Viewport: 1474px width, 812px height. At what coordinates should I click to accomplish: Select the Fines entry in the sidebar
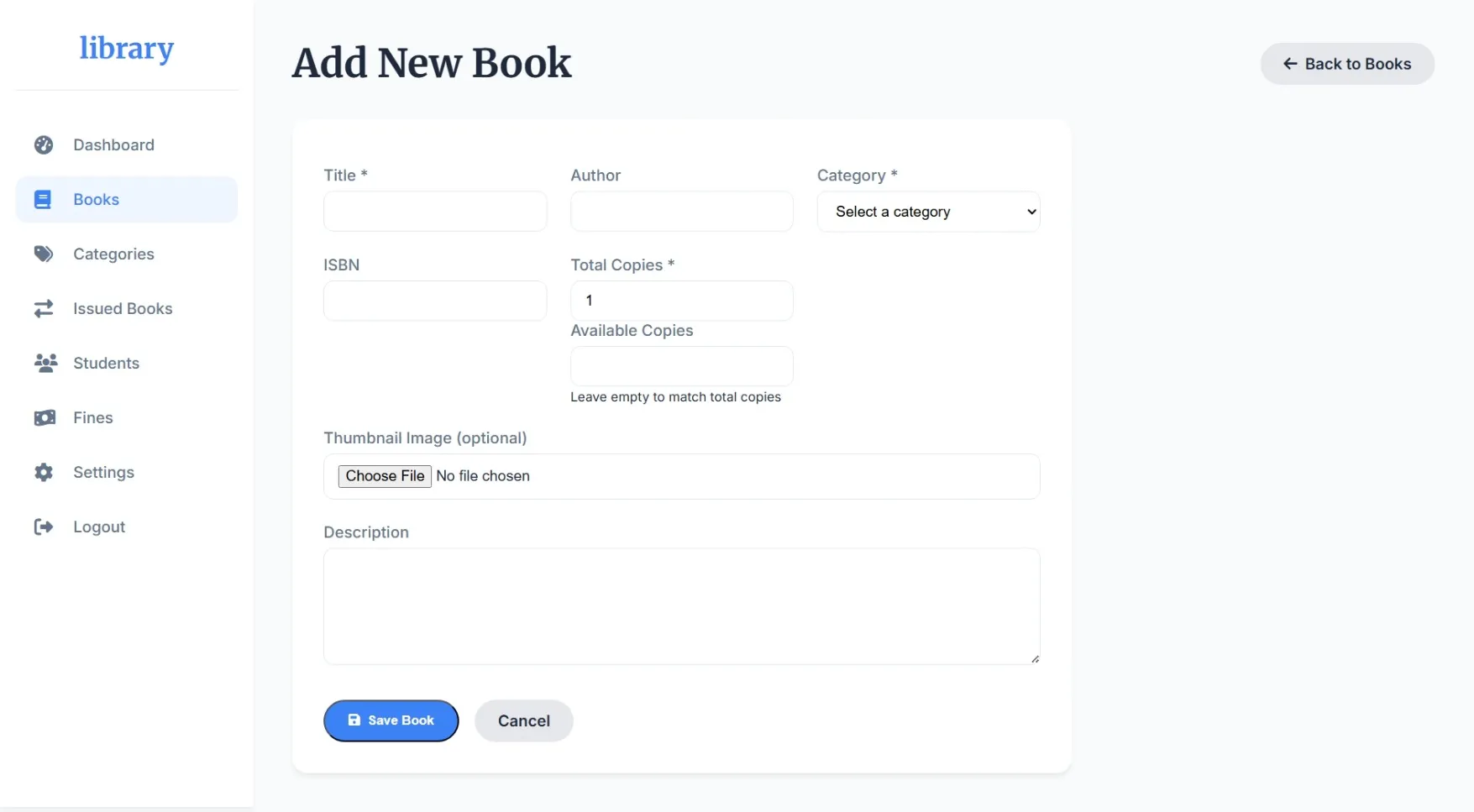coord(92,417)
